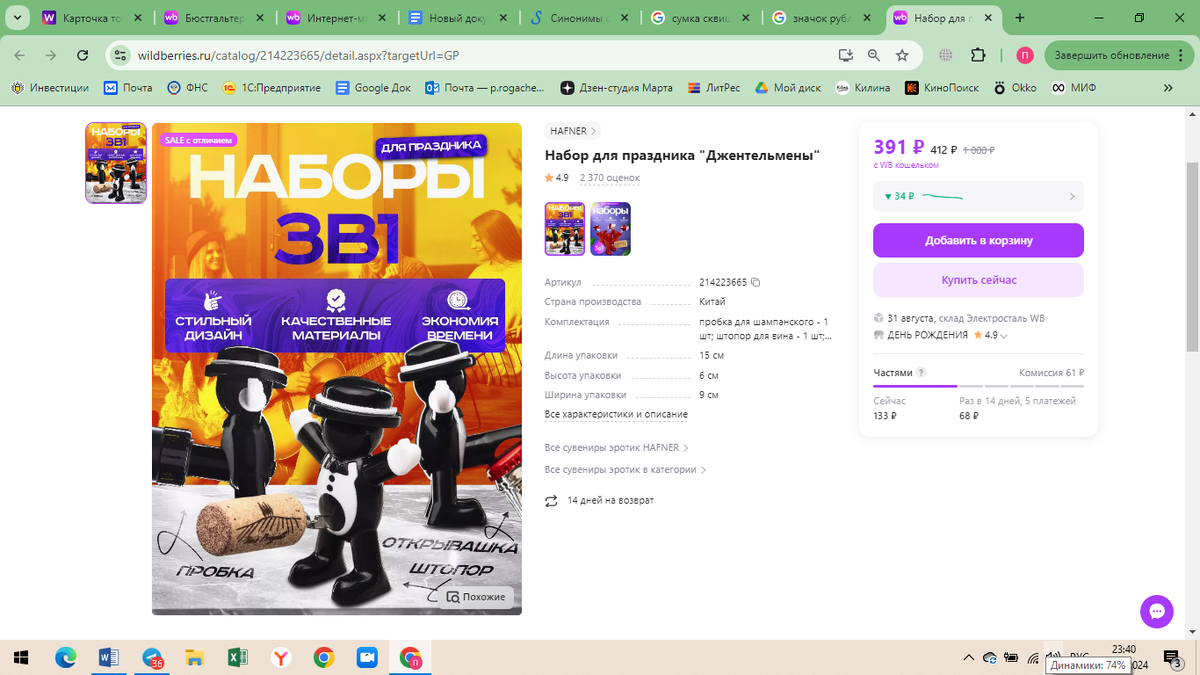Click the browser back arrow

tap(21, 56)
